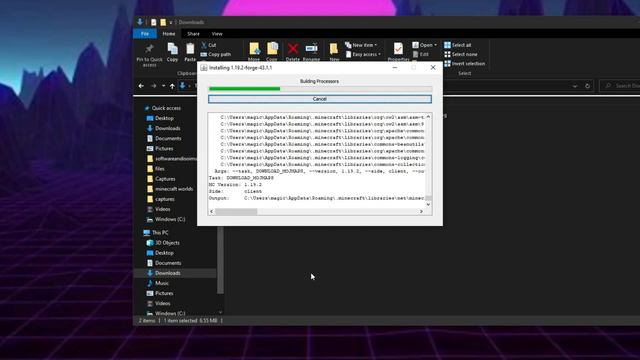Close the Forge installer window

pos(433,67)
